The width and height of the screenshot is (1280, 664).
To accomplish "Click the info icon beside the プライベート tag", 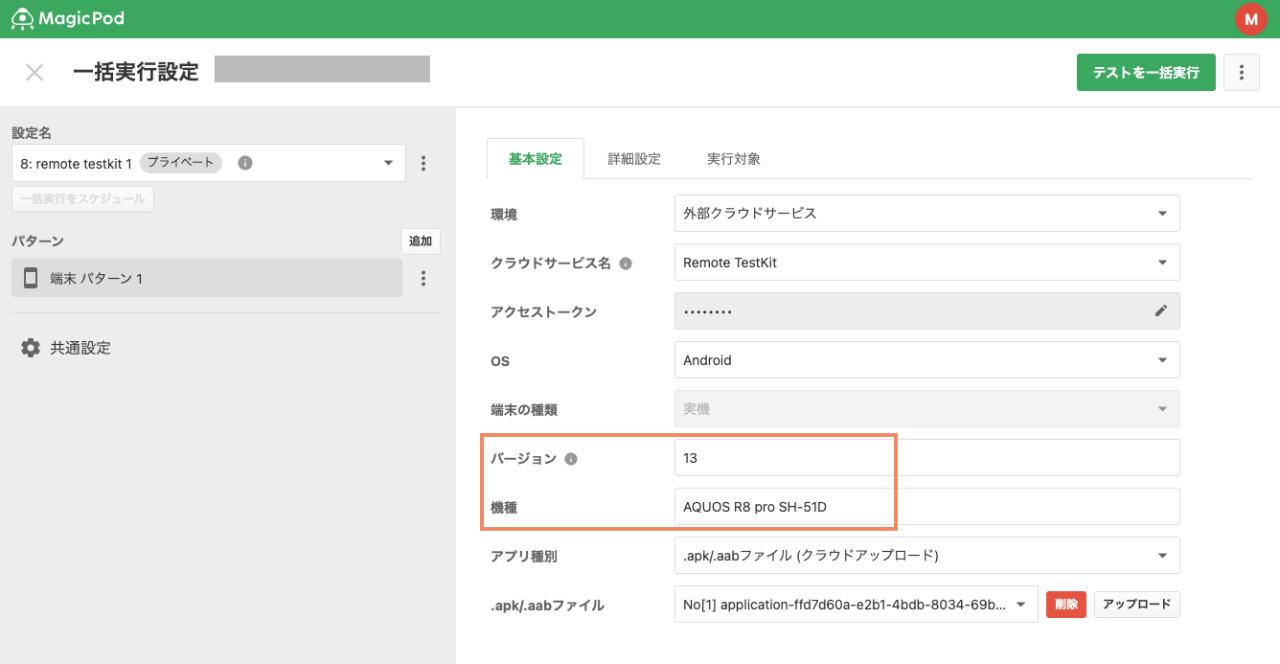I will (x=244, y=162).
